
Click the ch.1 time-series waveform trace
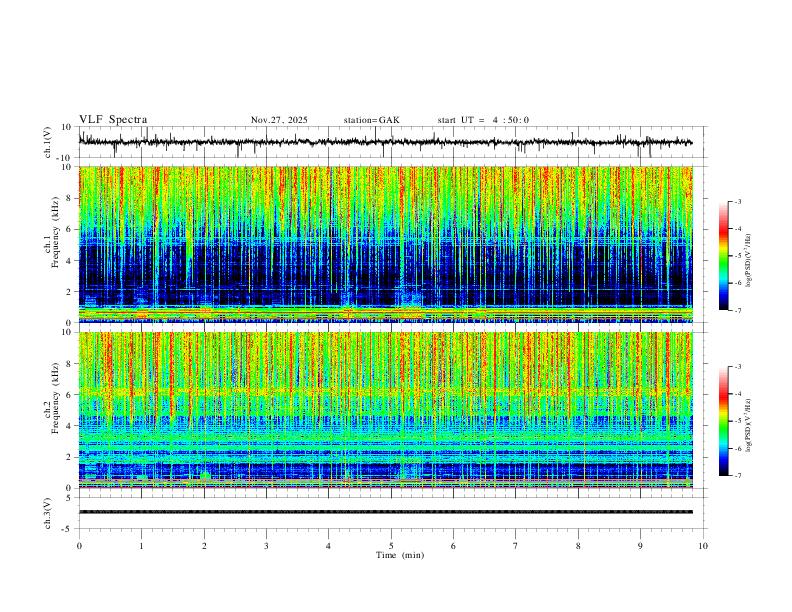[385, 142]
